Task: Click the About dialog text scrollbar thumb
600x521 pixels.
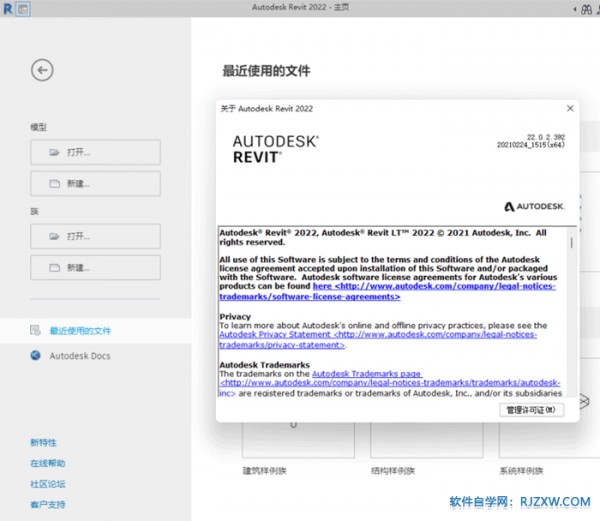Action: click(x=572, y=243)
